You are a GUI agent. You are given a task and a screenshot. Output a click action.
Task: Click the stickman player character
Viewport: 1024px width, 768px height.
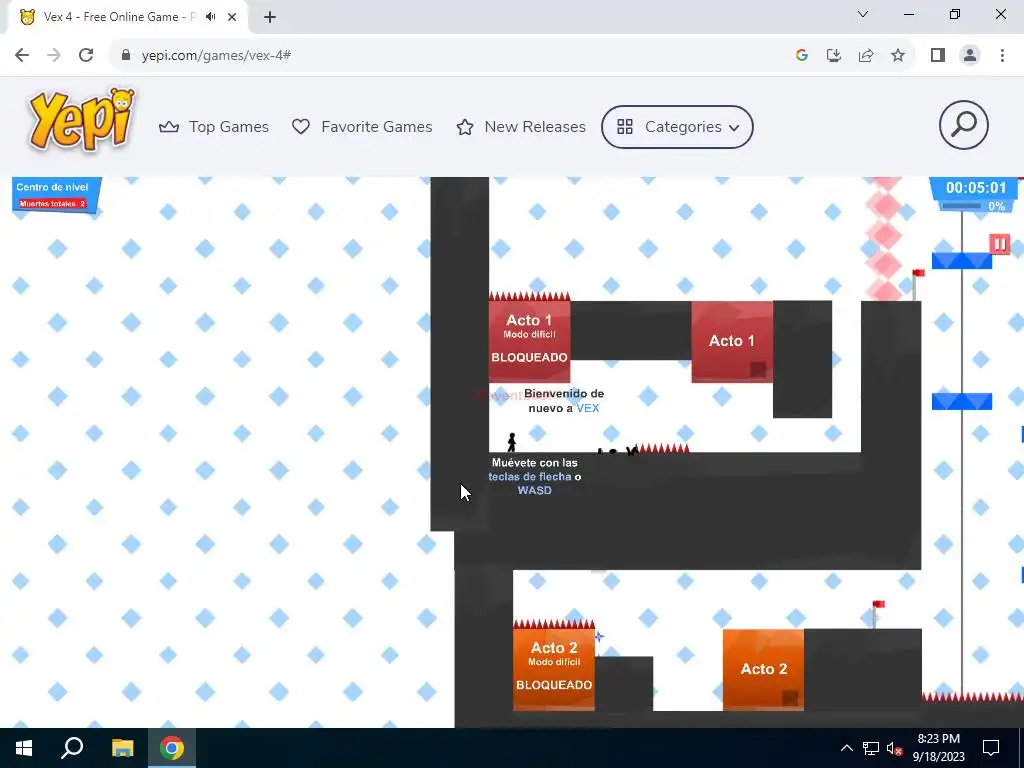point(511,442)
